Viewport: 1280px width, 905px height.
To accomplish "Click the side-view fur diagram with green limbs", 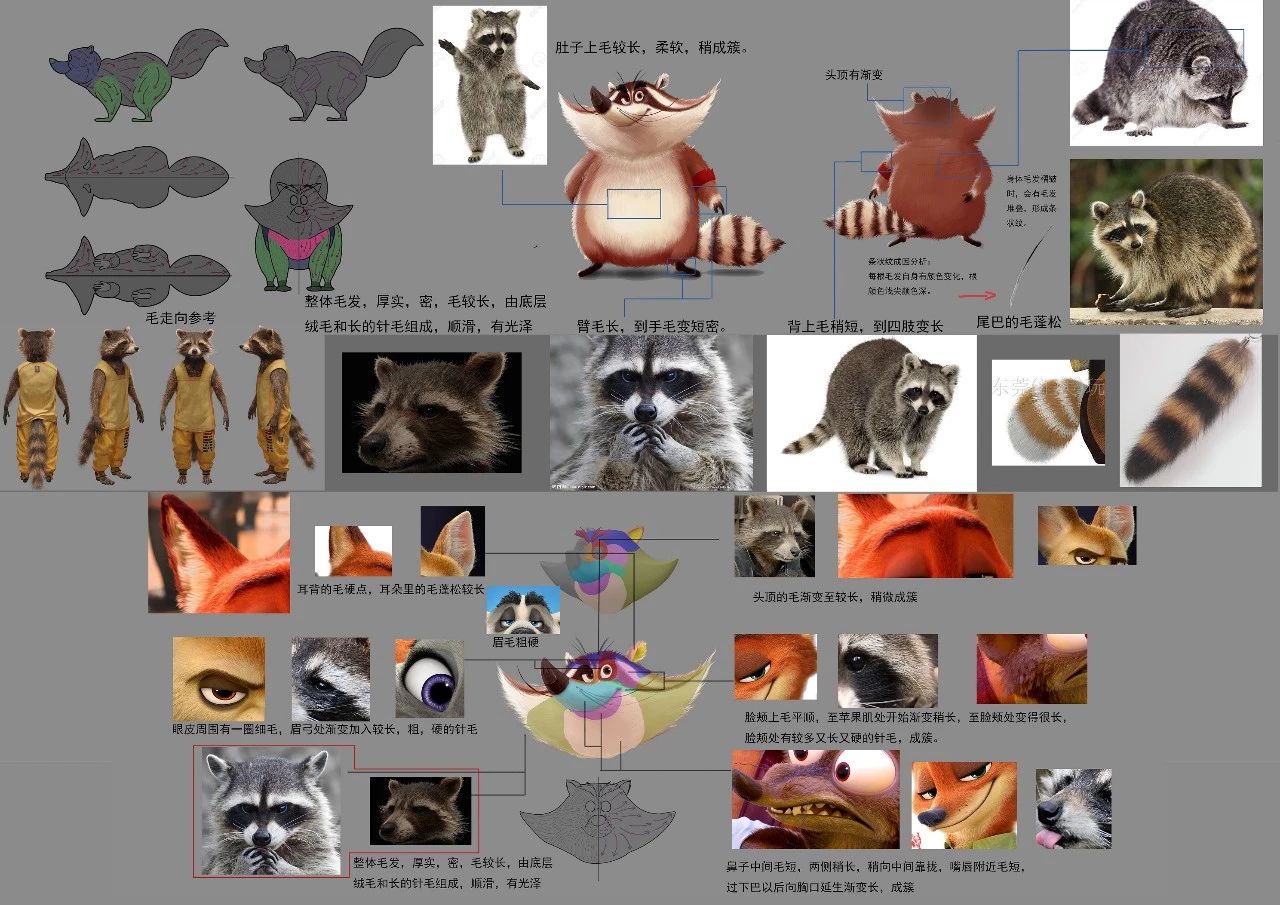I will 138,73.
